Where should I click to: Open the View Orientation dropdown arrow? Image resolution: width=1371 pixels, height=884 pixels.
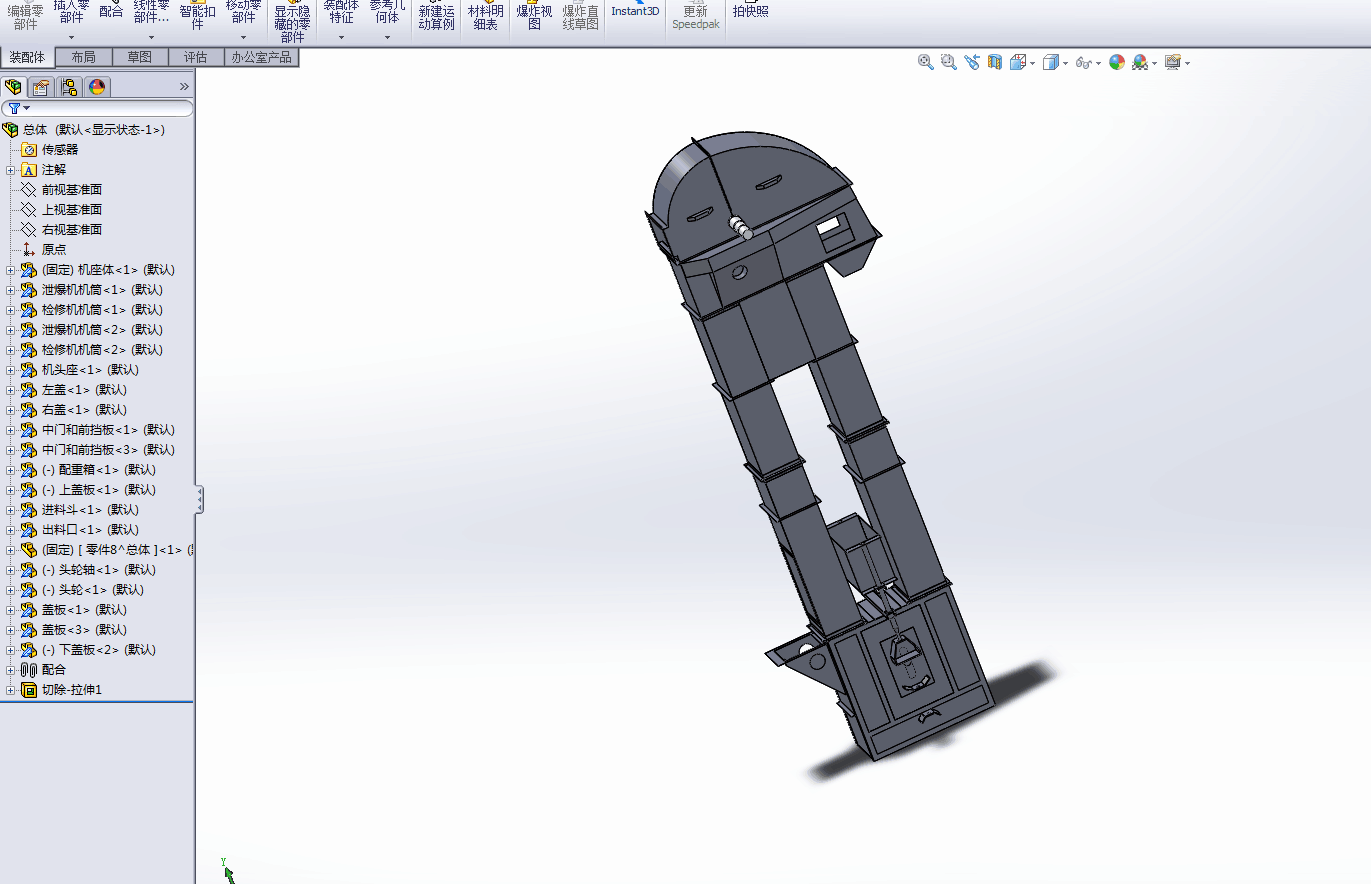[1032, 63]
